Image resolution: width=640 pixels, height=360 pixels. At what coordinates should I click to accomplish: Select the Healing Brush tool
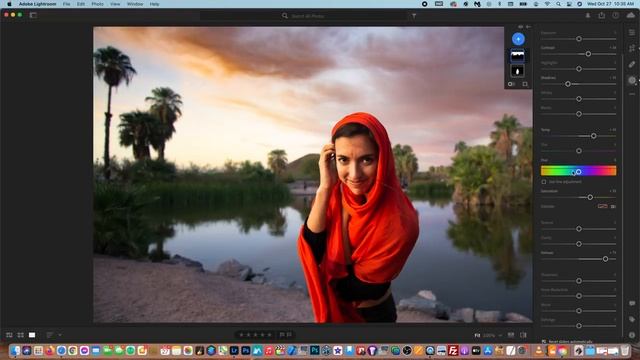point(631,64)
